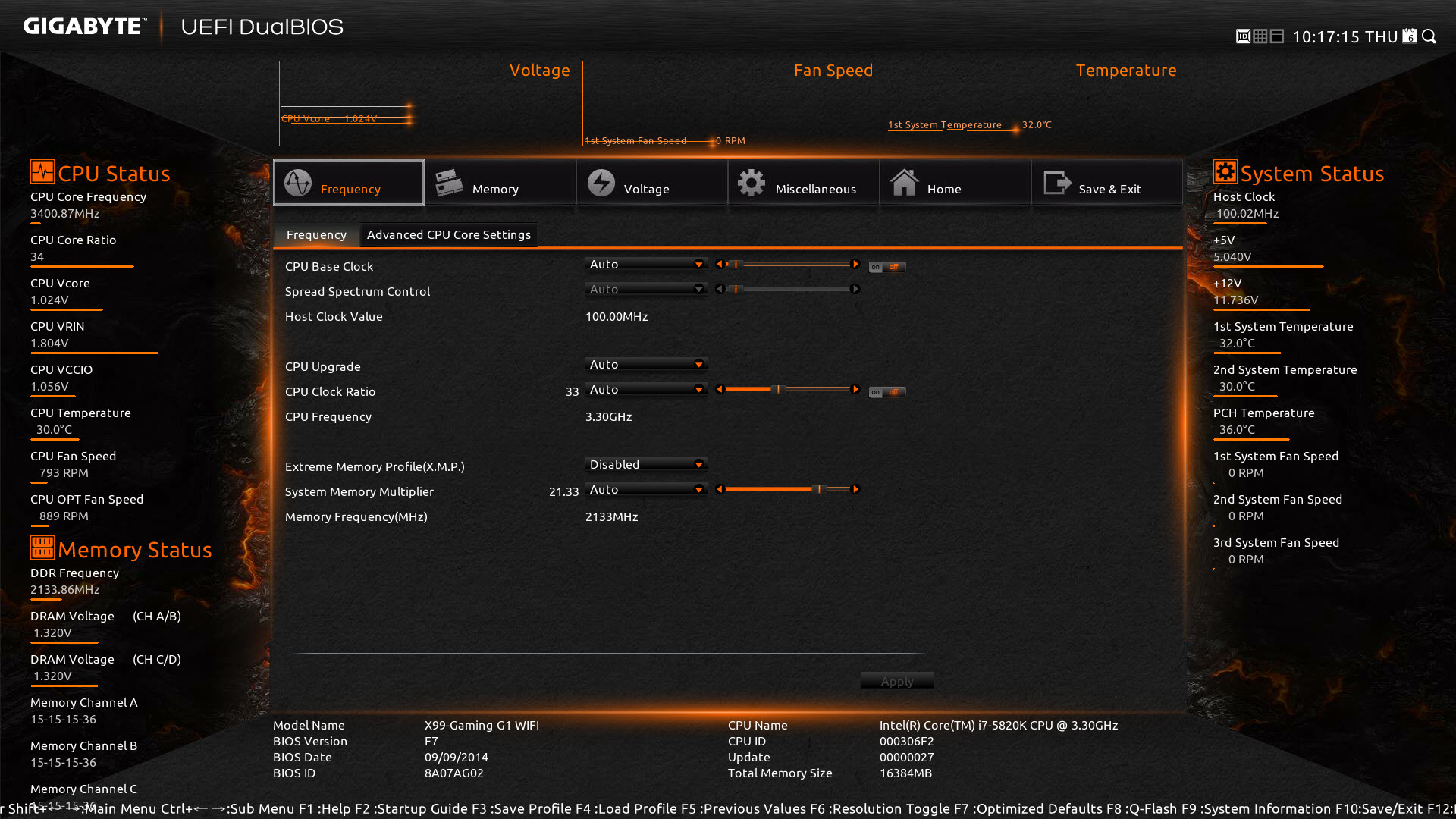Viewport: 1456px width, 819px height.
Task: Click the PCH Temperature 36.0°C reading
Action: 1237,429
